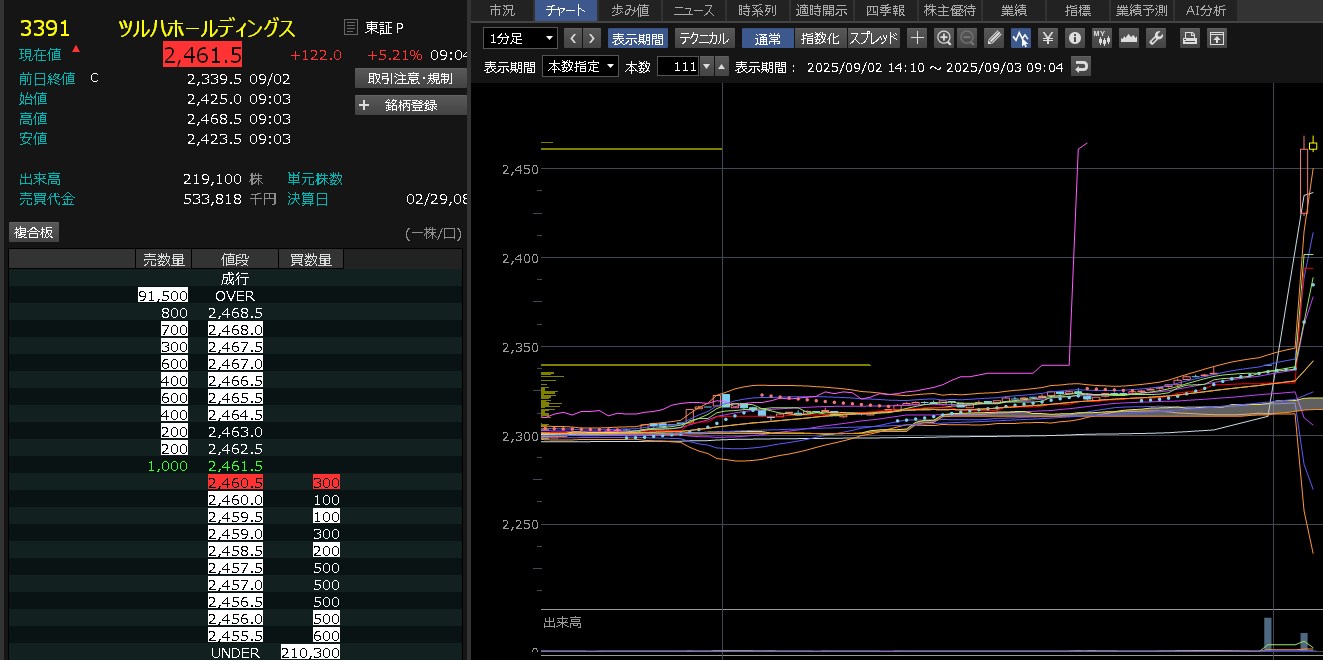The height and width of the screenshot is (660, 1323).
Task: Click stock code 3391
Action: click(x=45, y=28)
